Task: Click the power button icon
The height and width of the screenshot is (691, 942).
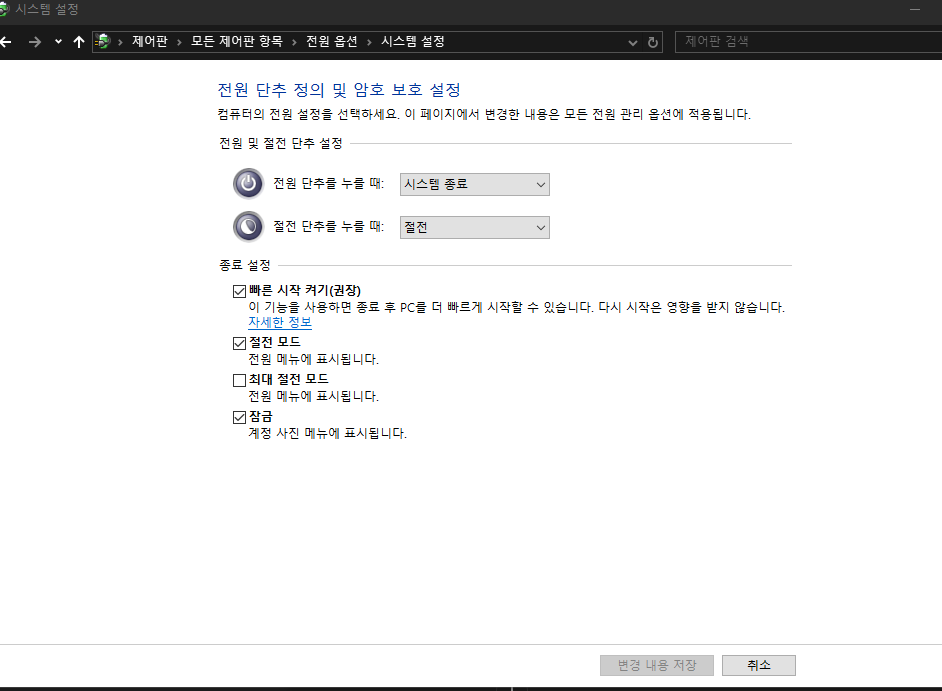Action: [248, 184]
